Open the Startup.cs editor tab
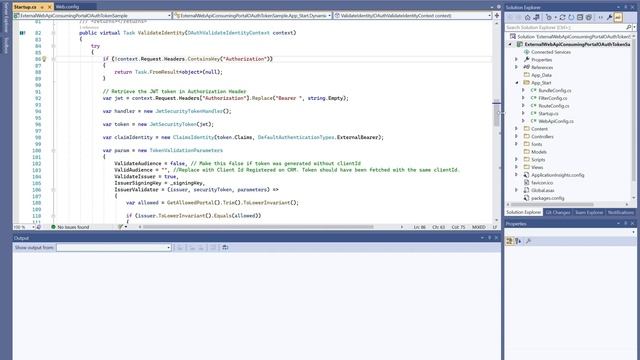This screenshot has width=640, height=360. [25, 7]
